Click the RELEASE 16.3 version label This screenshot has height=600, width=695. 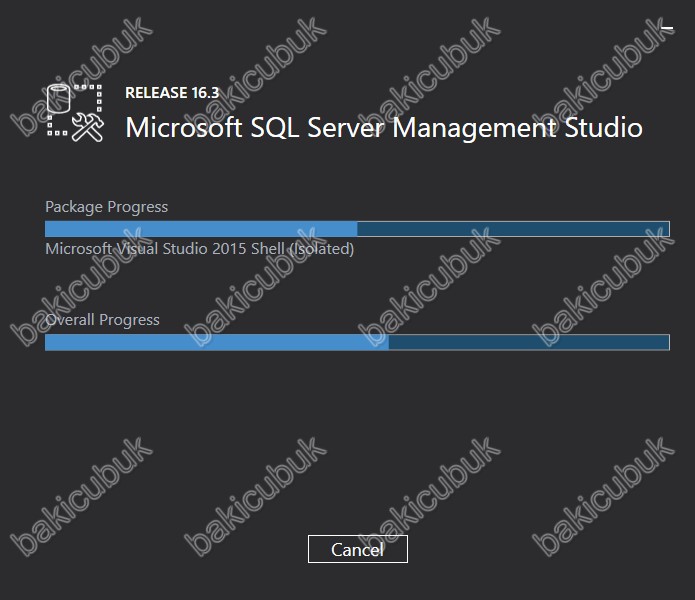(172, 93)
